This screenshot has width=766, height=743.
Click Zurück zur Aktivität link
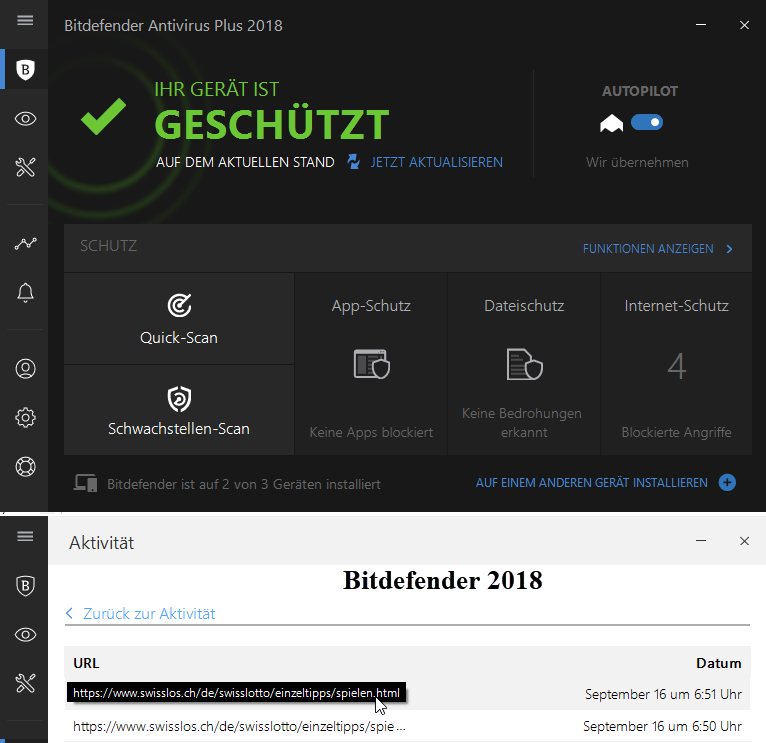tap(149, 614)
